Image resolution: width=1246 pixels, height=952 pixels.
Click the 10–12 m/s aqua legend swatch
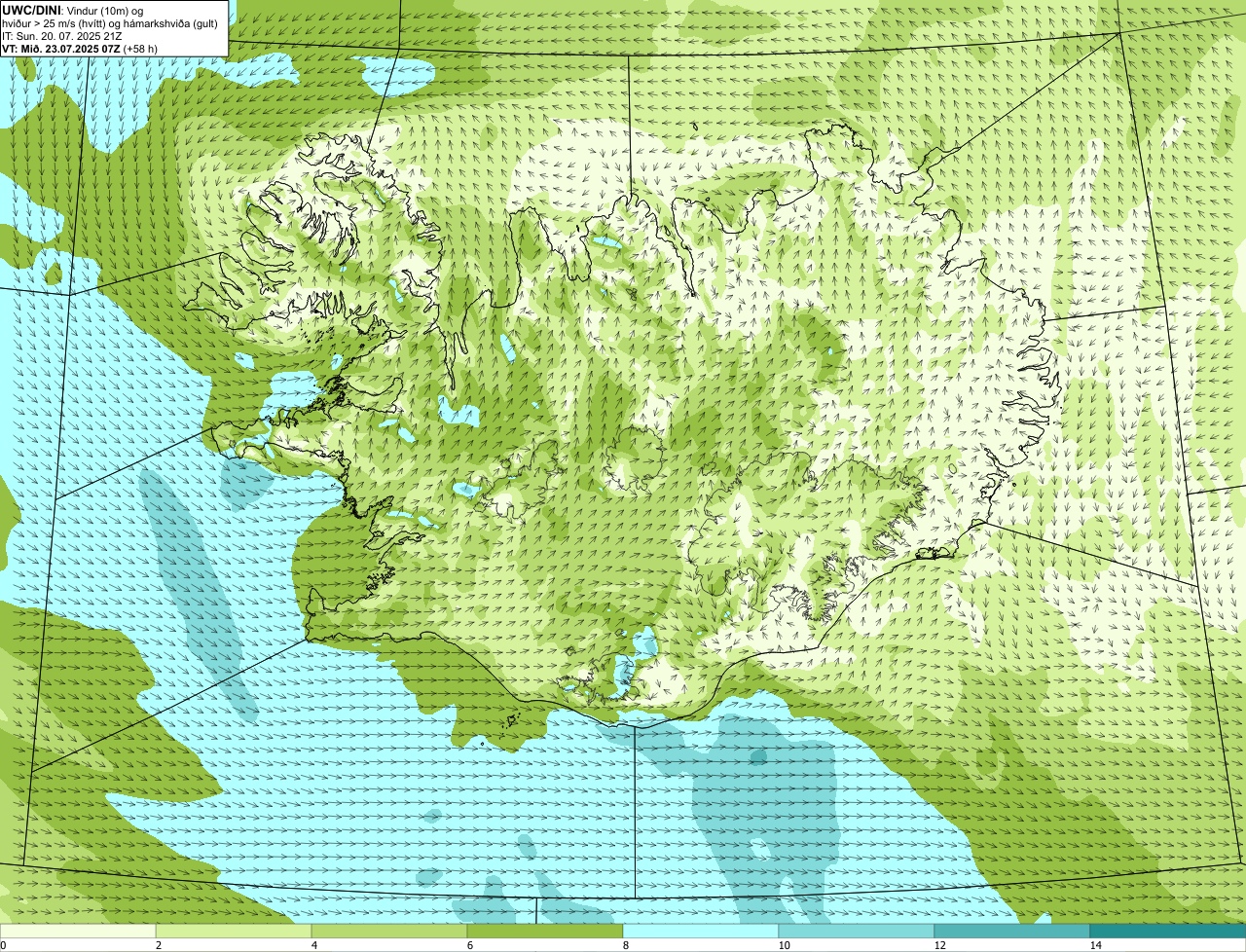point(857,931)
